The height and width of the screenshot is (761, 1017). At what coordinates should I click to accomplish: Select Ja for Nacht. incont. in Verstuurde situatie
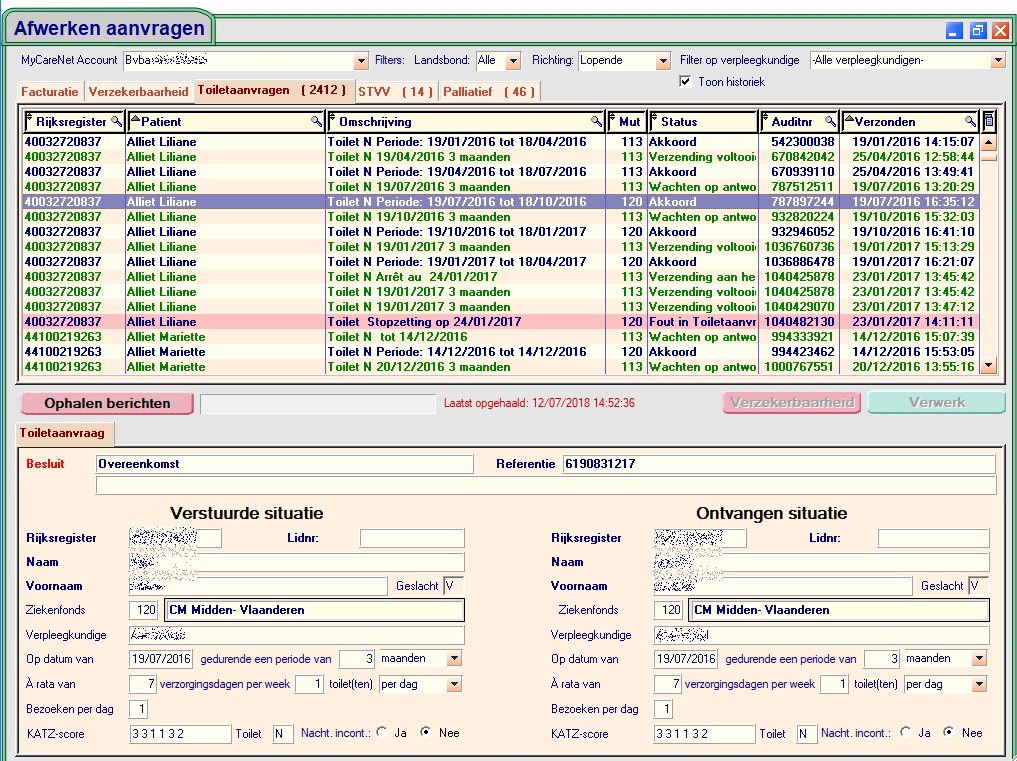coord(382,733)
